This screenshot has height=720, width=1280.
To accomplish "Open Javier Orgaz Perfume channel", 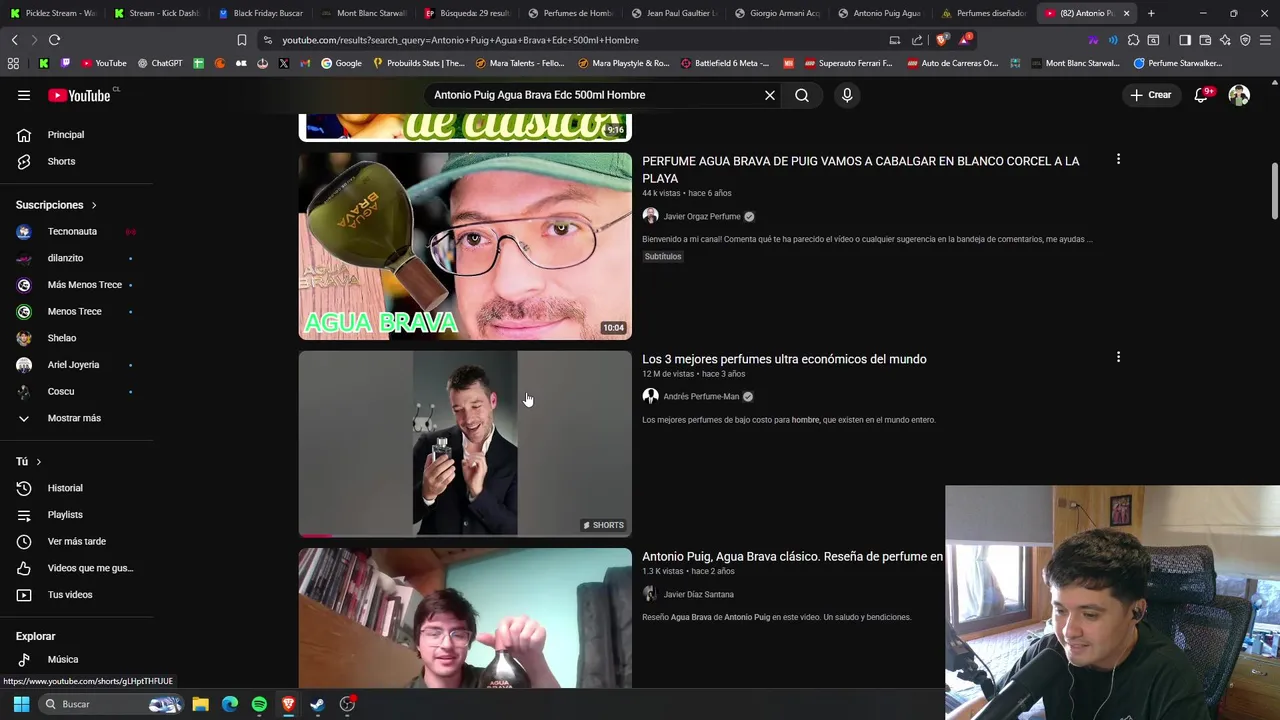I will pyautogui.click(x=701, y=216).
